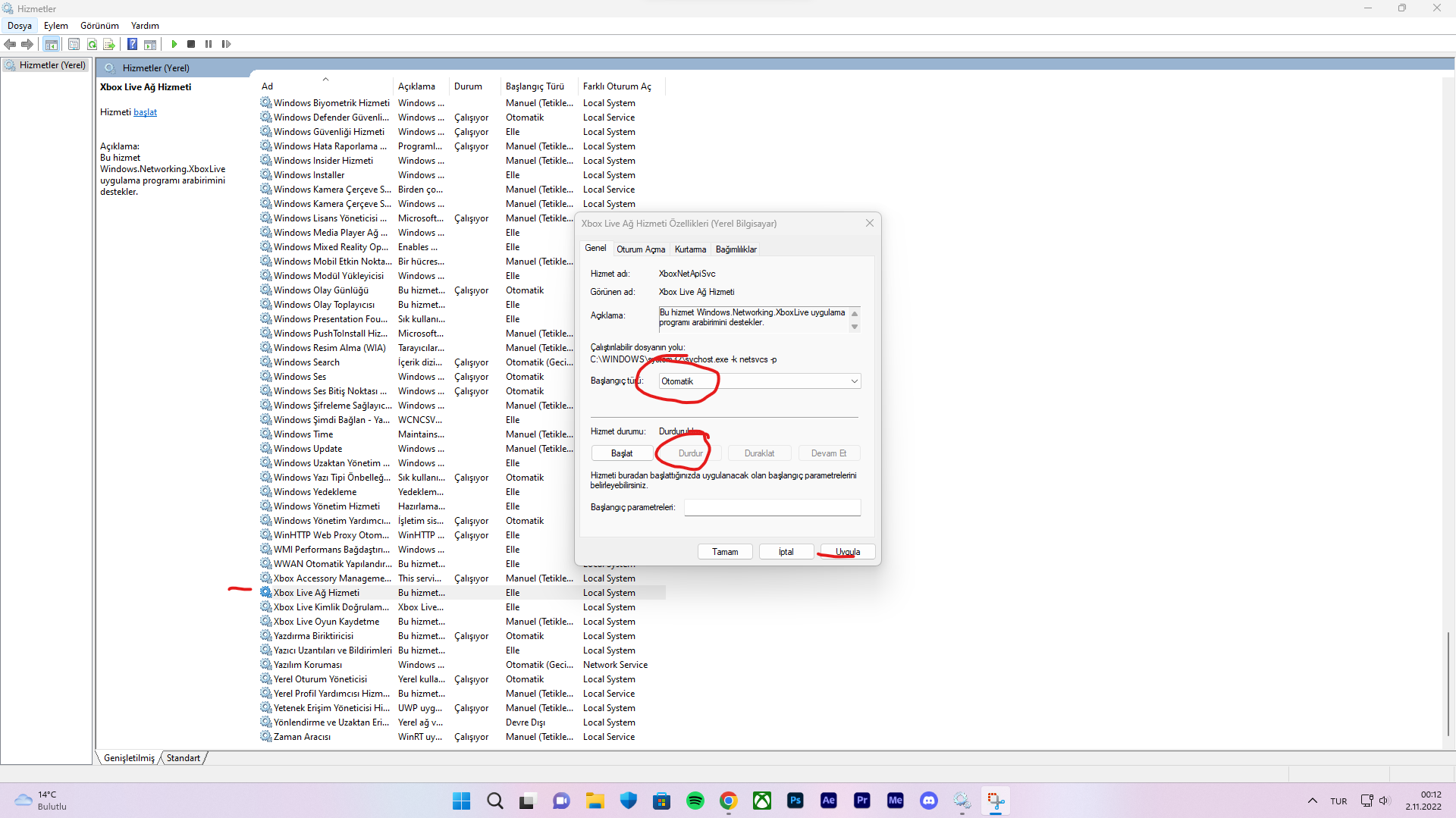Click the Başlat button in the dialog
Screen dimensions: 1456x818
pyautogui.click(x=622, y=453)
